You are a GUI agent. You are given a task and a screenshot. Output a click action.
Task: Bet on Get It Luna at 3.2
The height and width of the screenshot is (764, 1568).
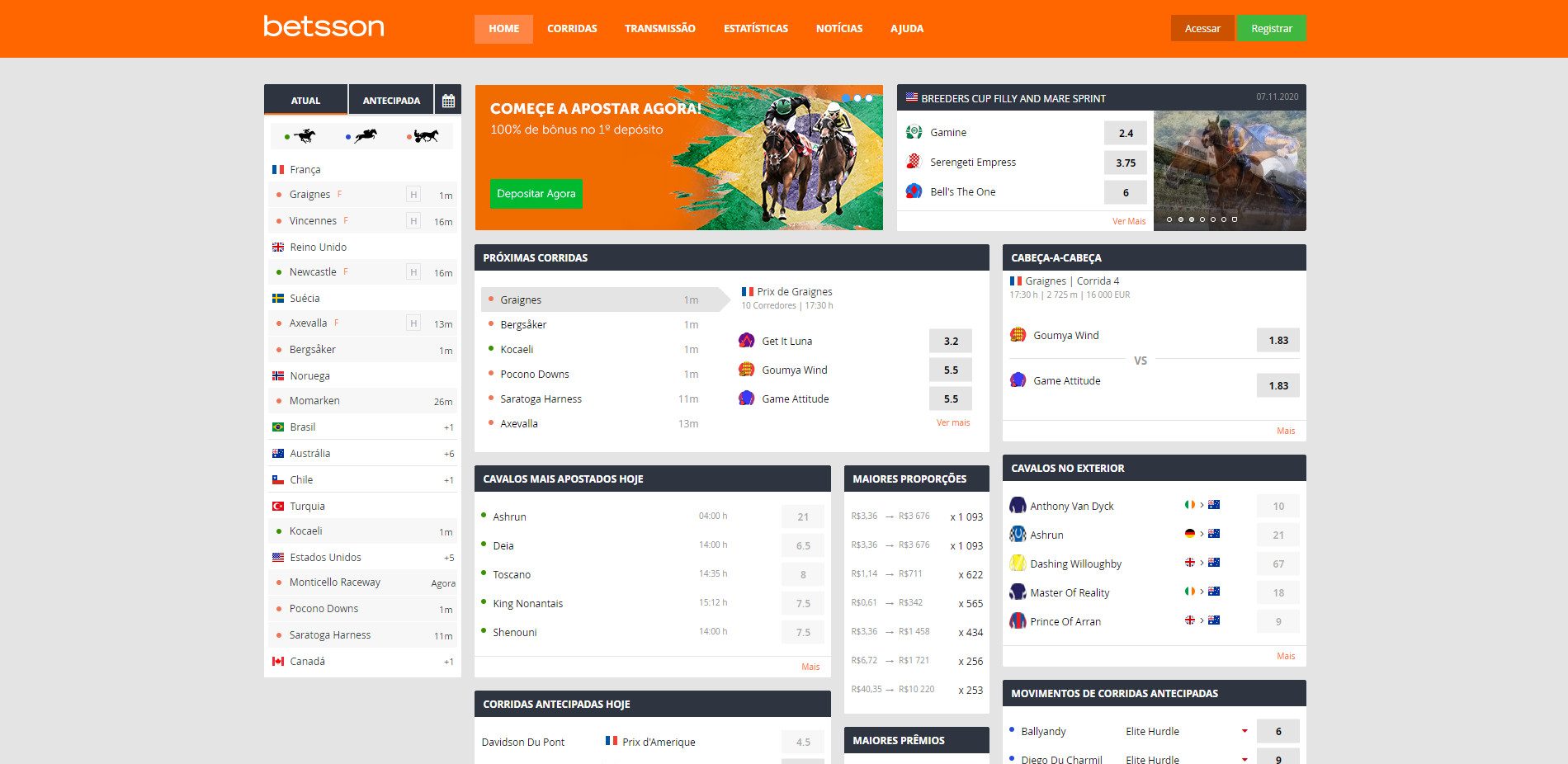[951, 341]
